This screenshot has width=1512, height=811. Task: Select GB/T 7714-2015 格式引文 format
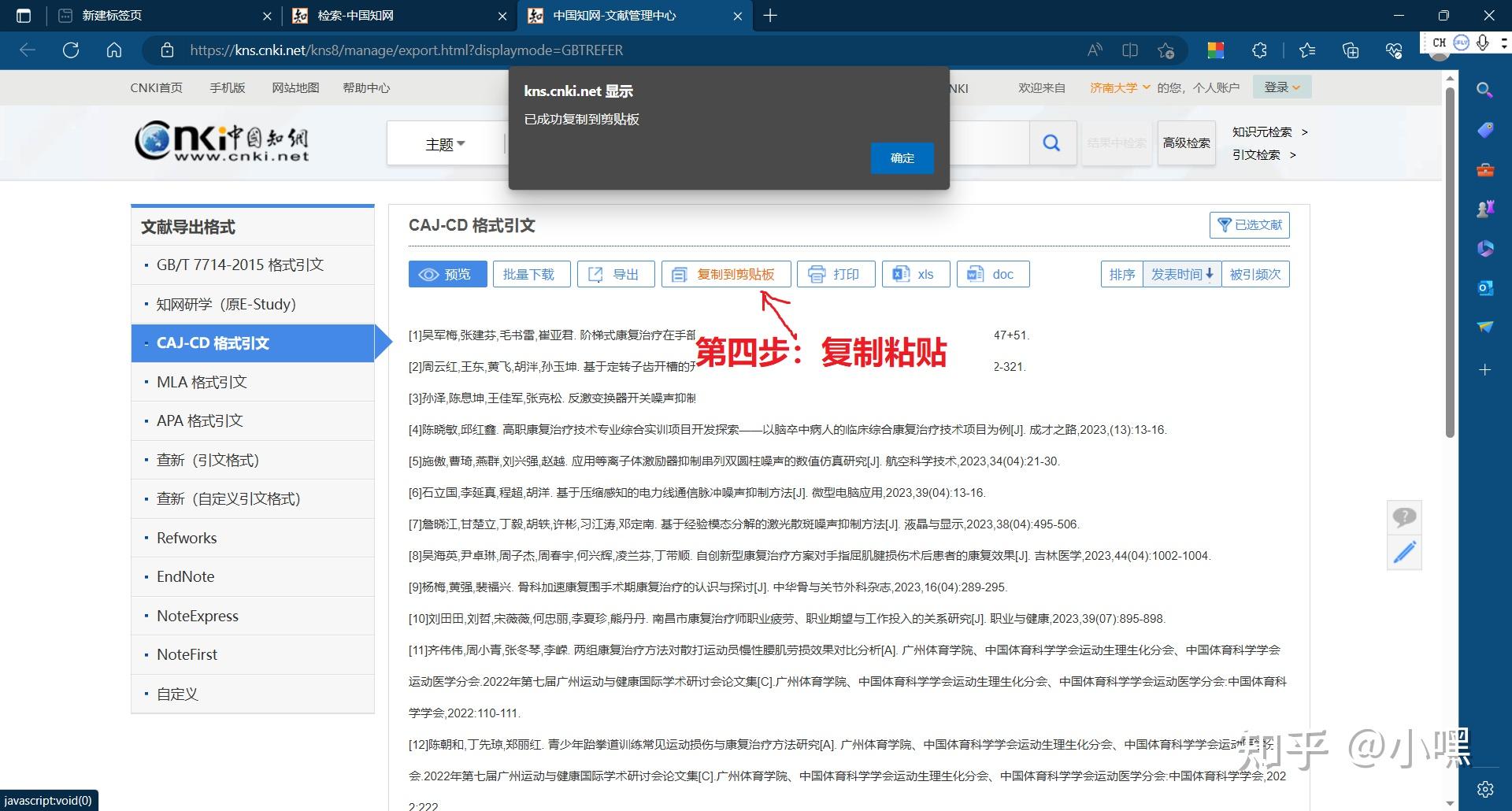pos(253,265)
